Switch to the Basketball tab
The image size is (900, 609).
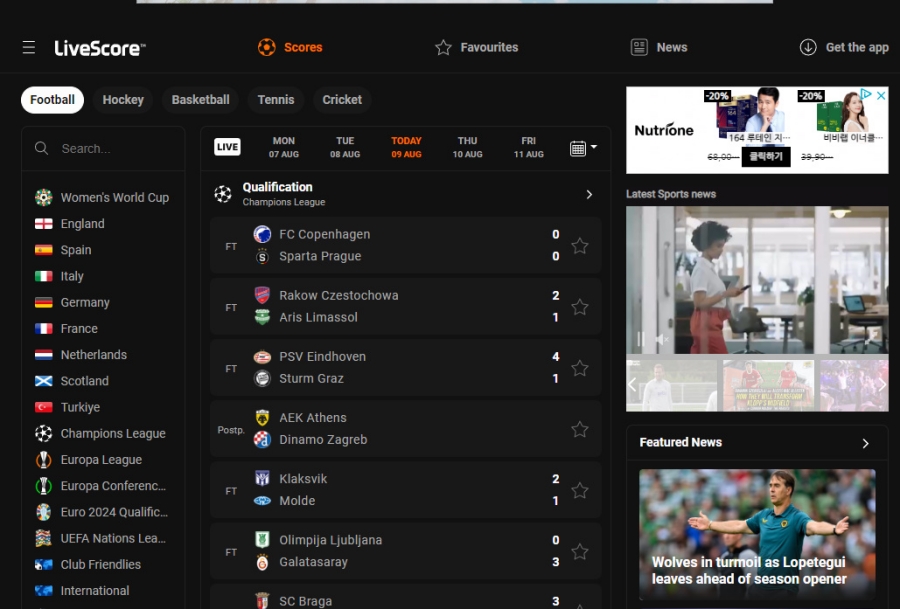click(x=200, y=100)
